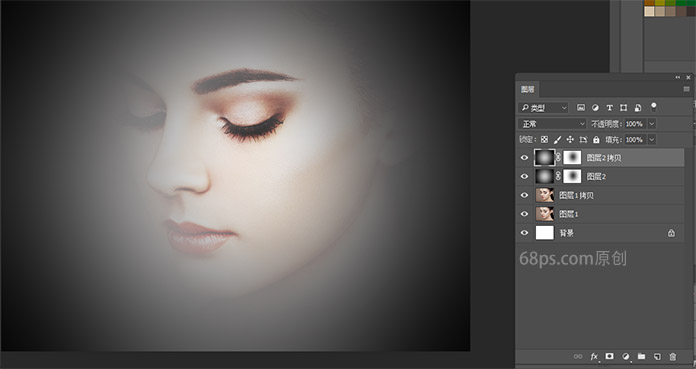
Task: Click mask link chain on 图层2拷贝
Action: click(558, 157)
